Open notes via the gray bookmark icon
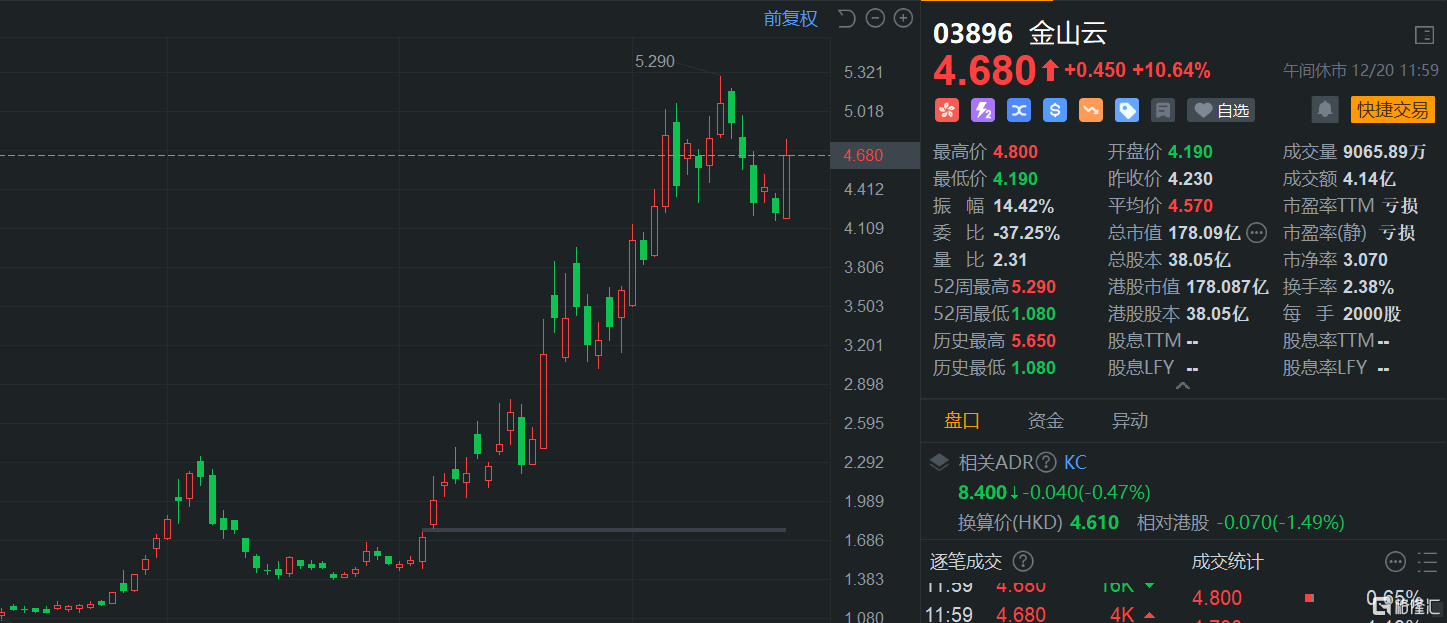The width and height of the screenshot is (1447, 623). point(1162,110)
